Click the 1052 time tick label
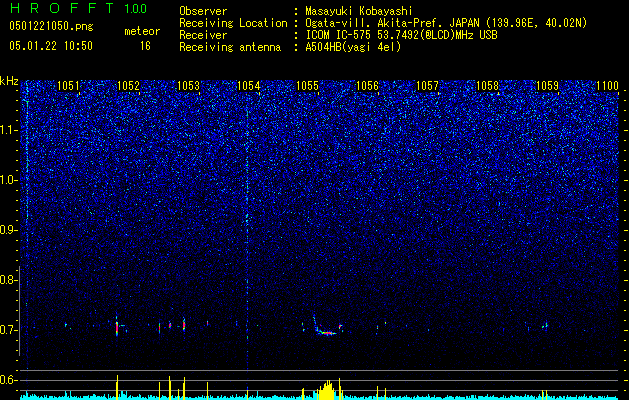Viewport: 629px width, 400px height. [128, 86]
